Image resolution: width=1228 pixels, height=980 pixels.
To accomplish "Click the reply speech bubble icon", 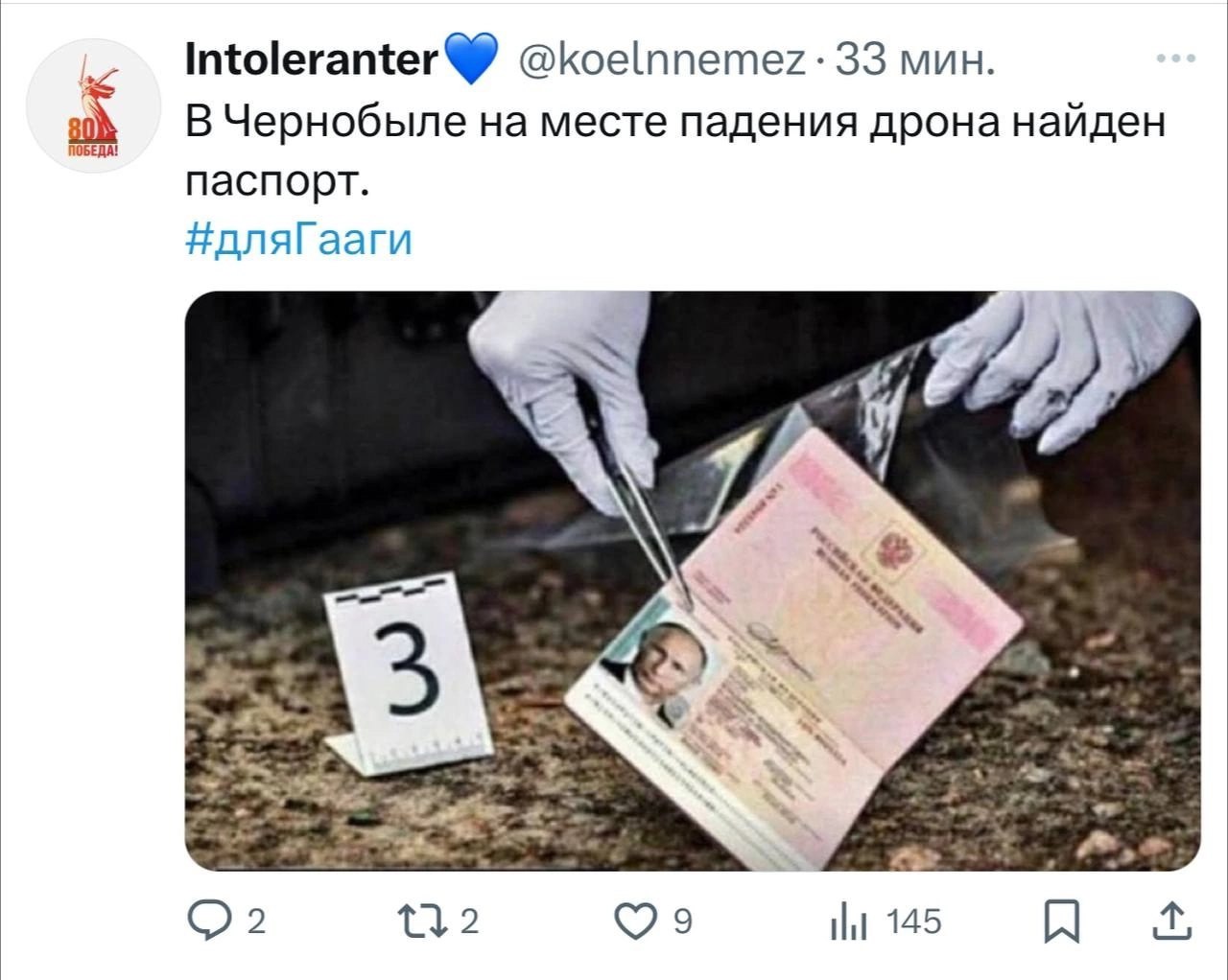I will coord(209,922).
